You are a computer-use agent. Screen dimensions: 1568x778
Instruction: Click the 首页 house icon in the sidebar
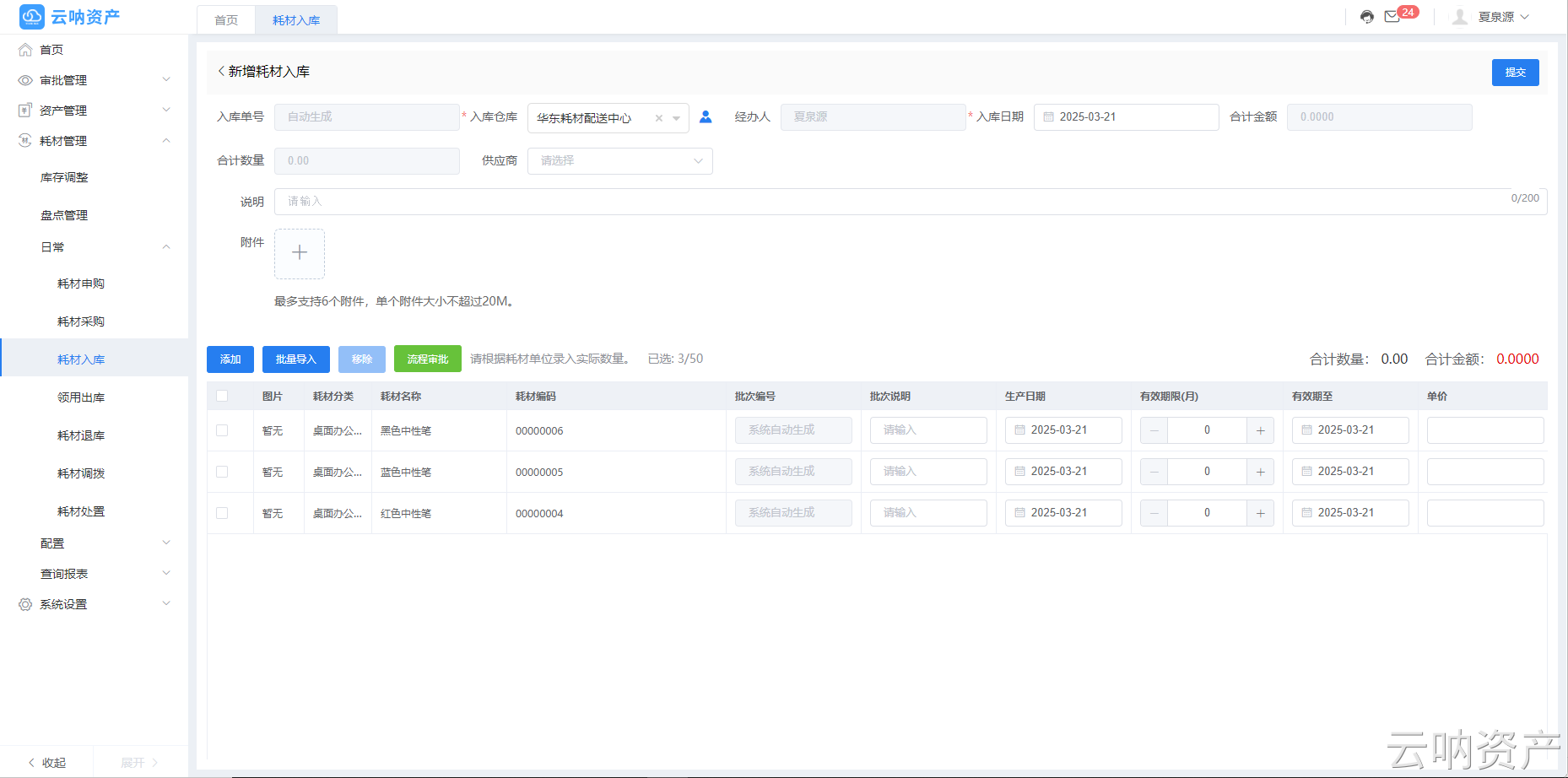click(x=25, y=50)
